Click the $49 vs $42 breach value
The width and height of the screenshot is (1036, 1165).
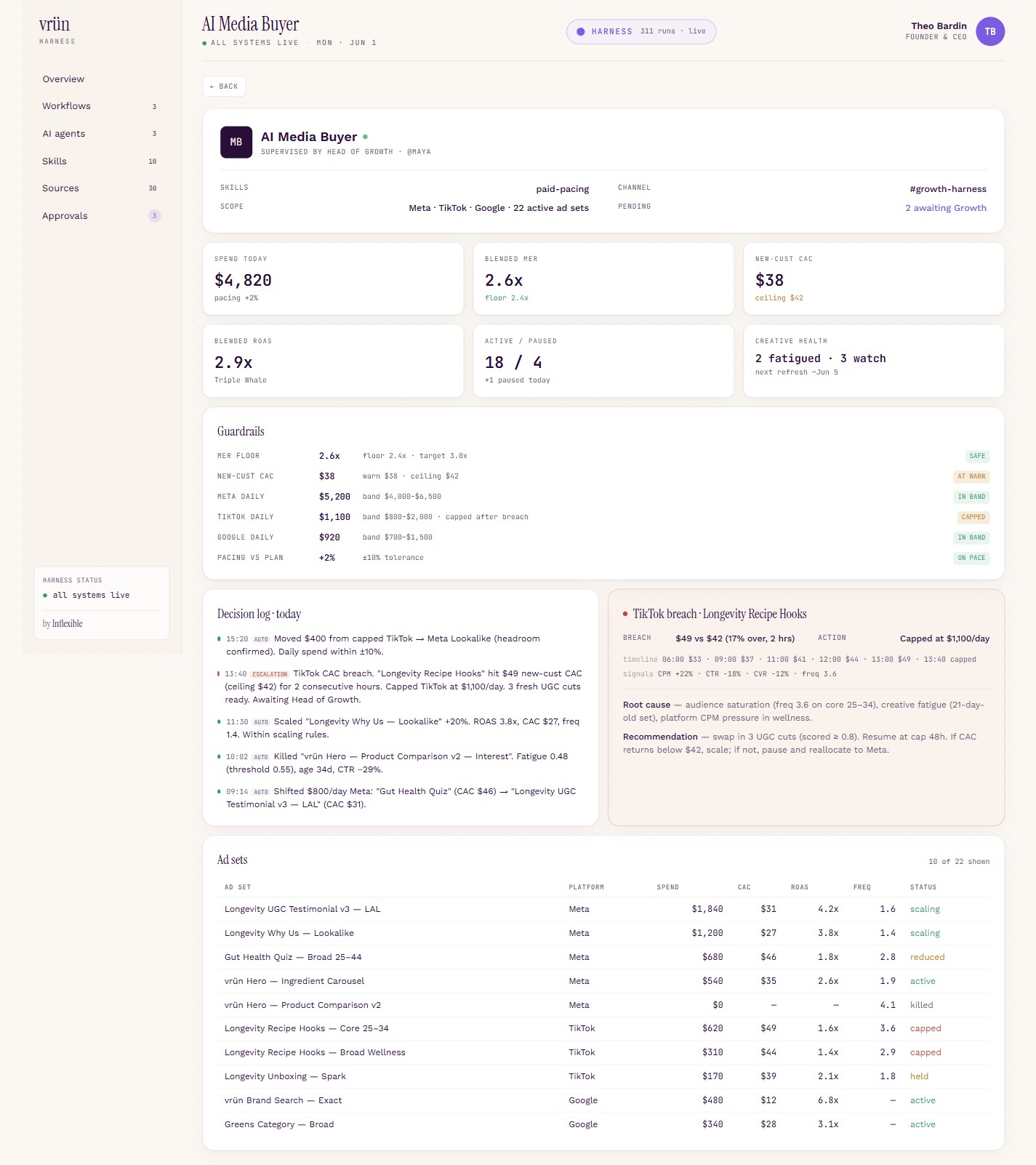point(735,638)
